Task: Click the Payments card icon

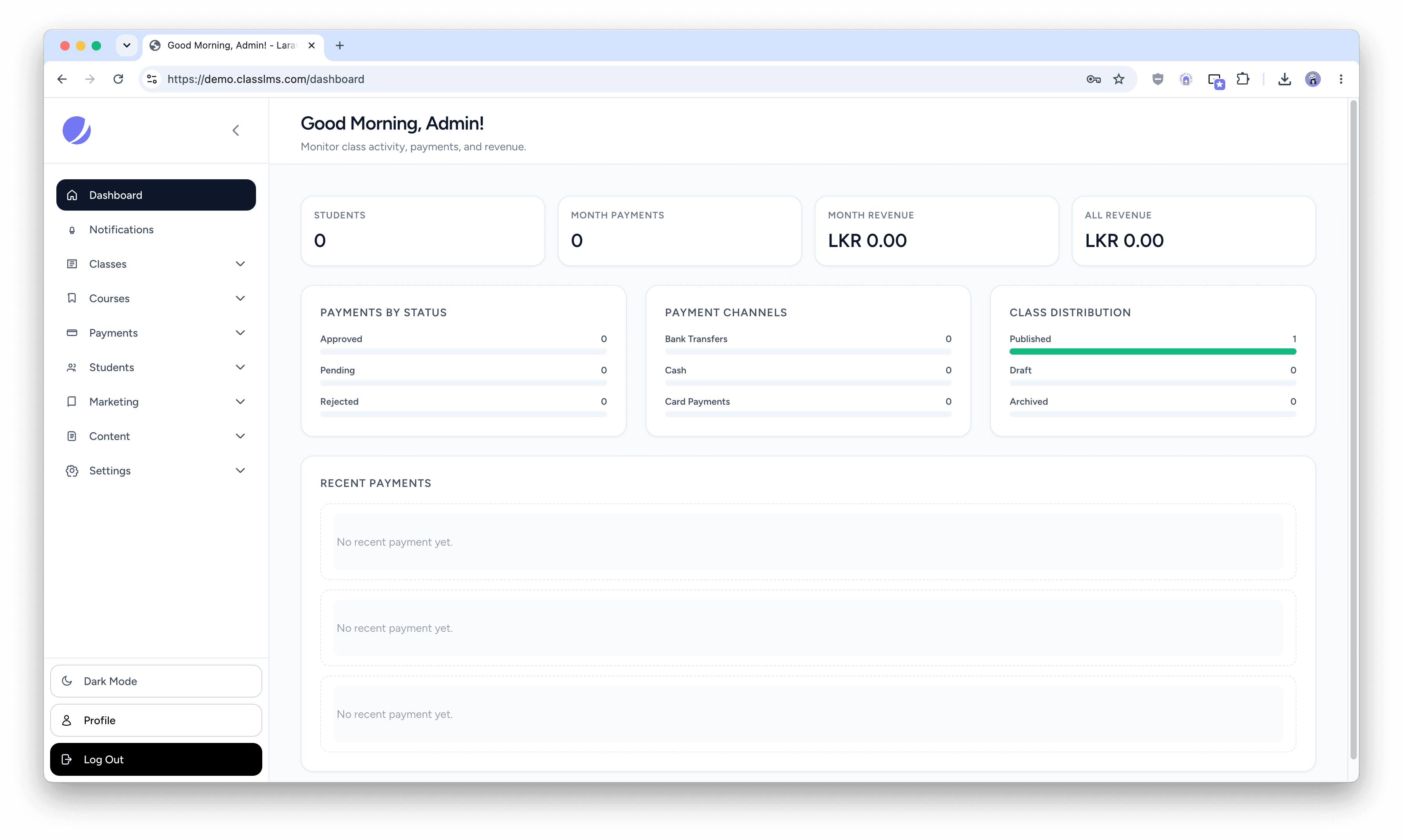Action: [72, 333]
